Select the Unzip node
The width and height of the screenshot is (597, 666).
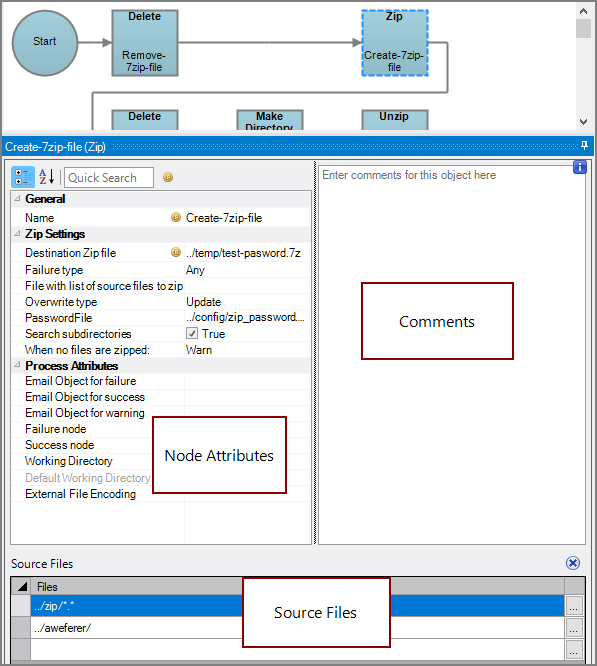394,120
